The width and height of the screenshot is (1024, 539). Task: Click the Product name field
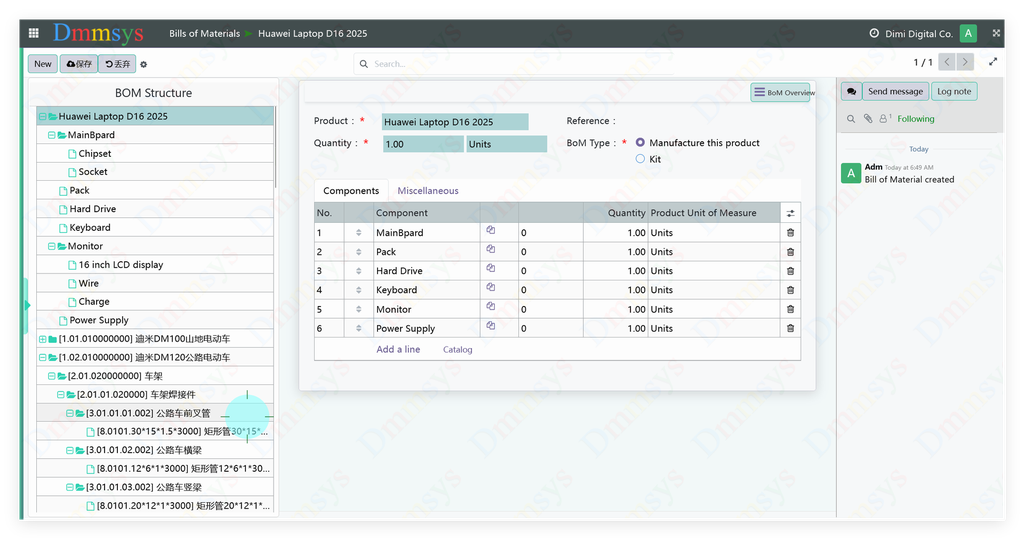(x=455, y=122)
